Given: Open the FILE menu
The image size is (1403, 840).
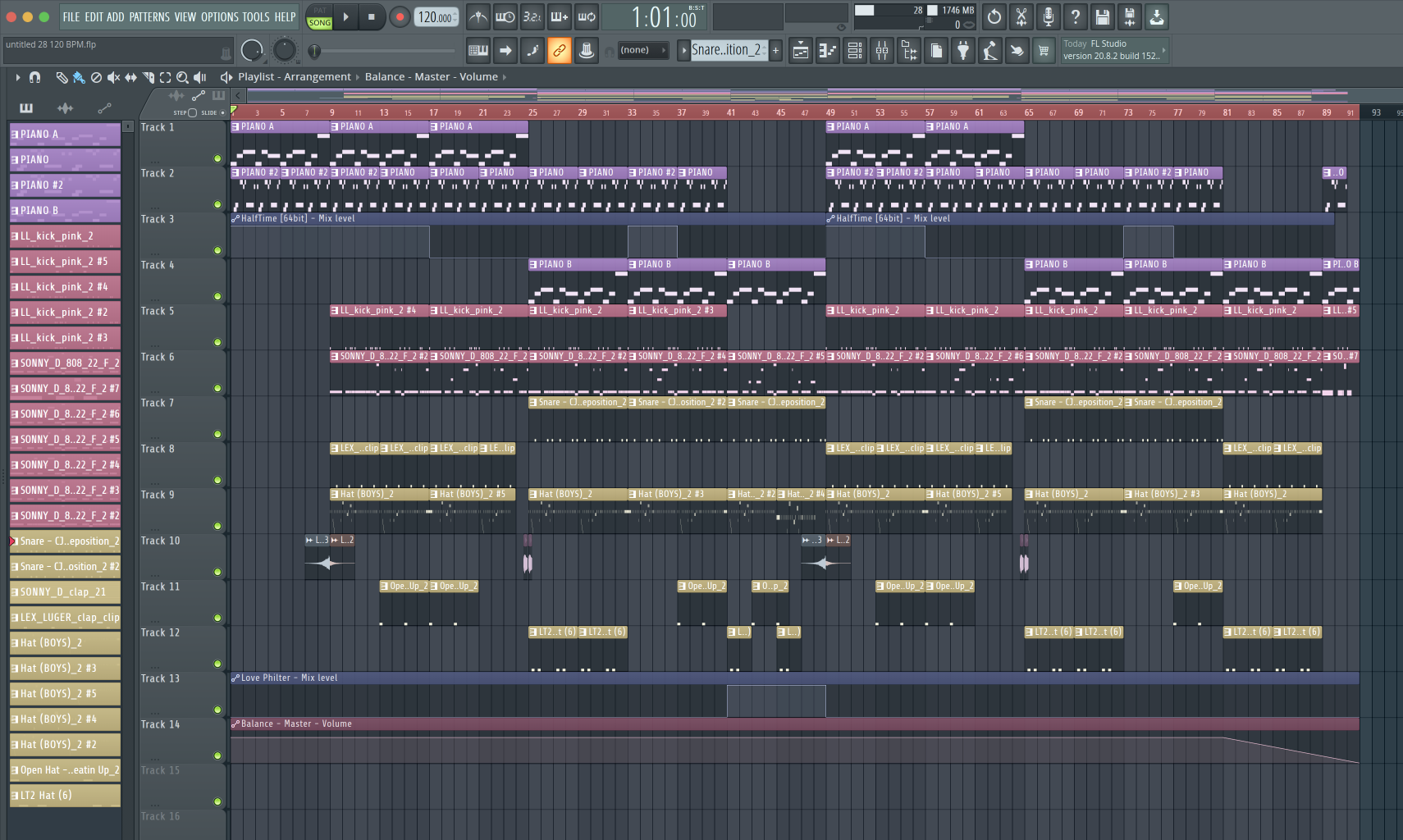Looking at the screenshot, I should [71, 16].
